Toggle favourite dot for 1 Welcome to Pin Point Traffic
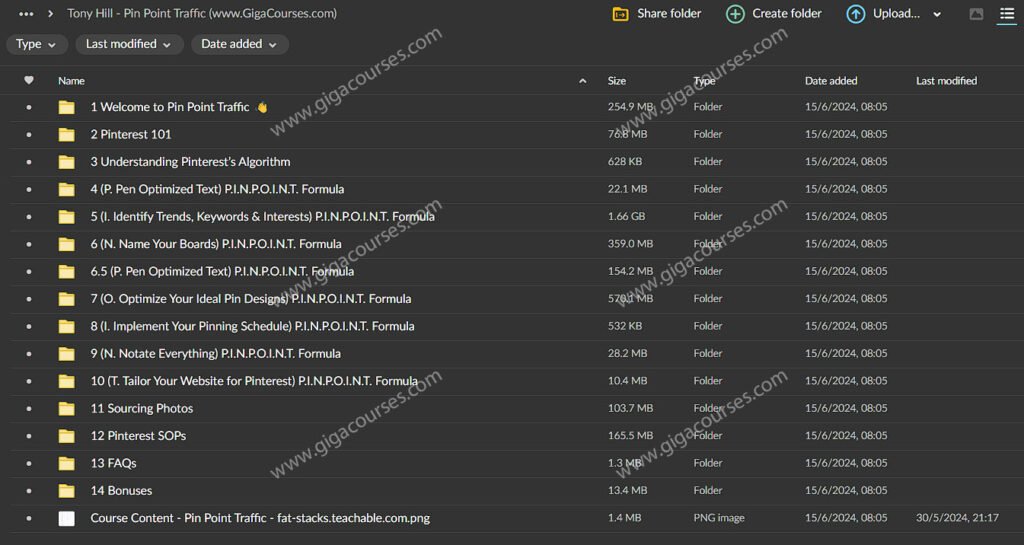 [29, 107]
